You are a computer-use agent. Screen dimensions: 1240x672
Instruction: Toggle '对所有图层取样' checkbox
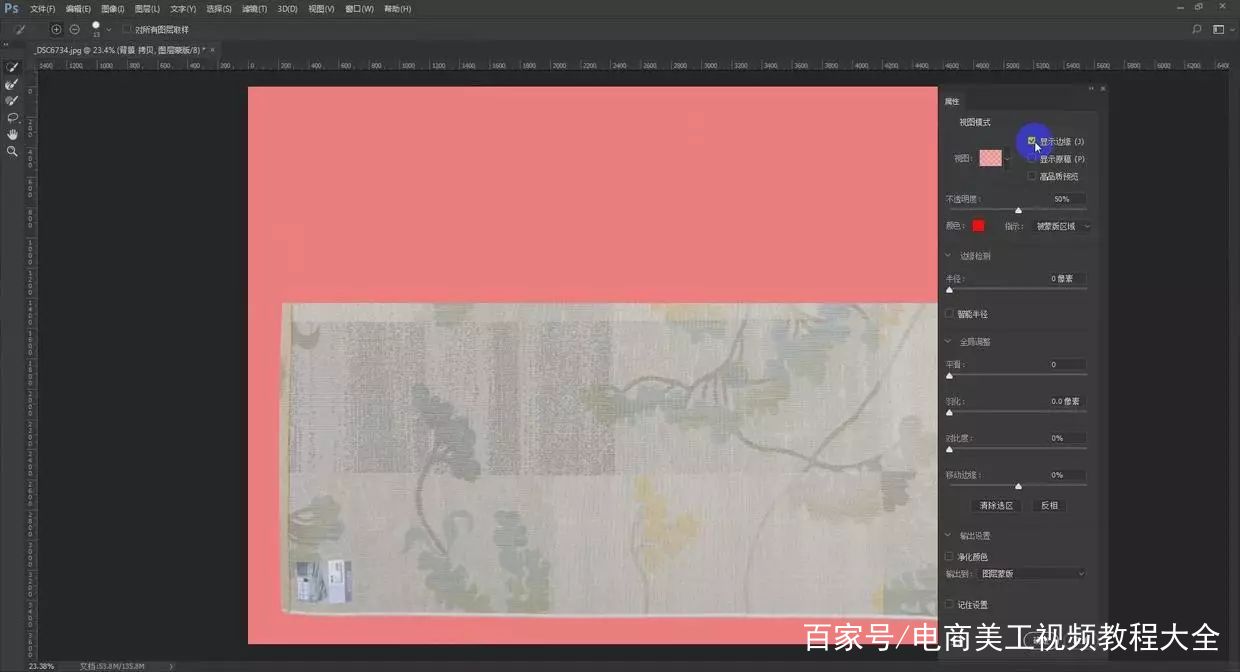click(x=126, y=30)
